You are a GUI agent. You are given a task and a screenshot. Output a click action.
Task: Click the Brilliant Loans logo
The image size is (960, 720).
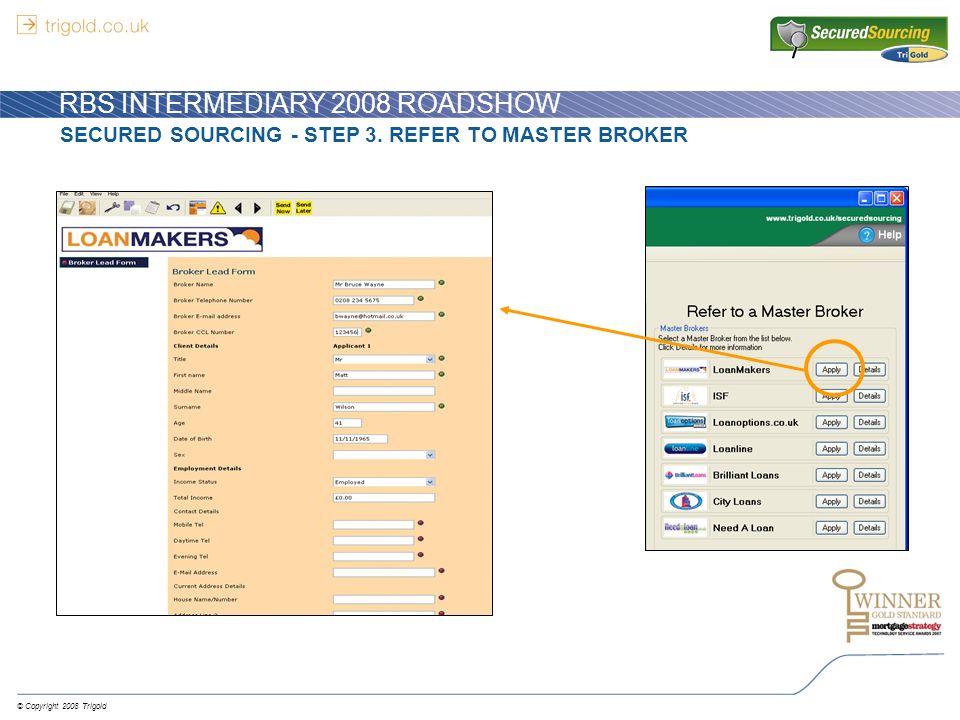pyautogui.click(x=685, y=475)
